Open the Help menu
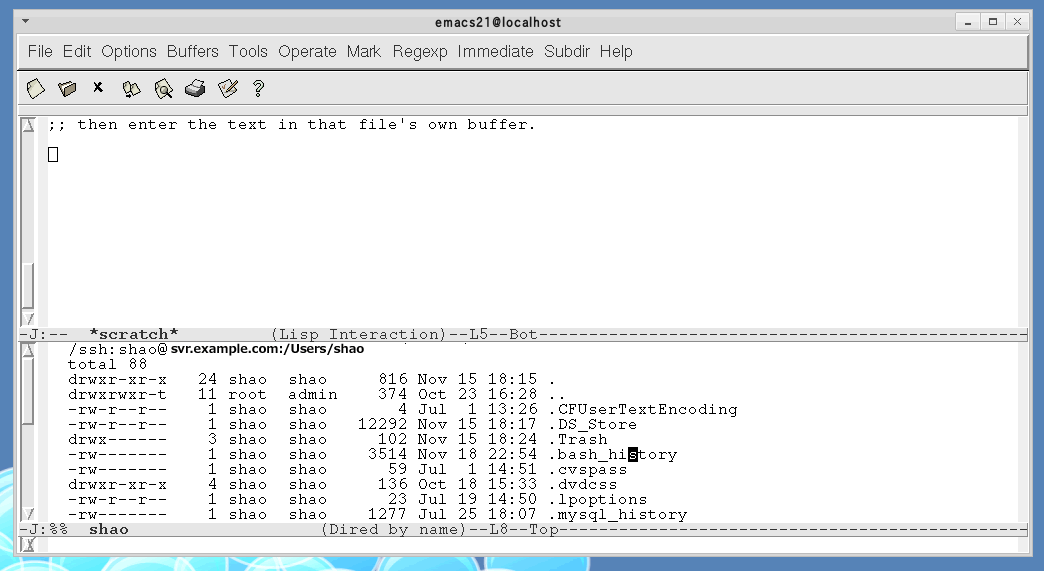The width and height of the screenshot is (1044, 571). pos(616,51)
